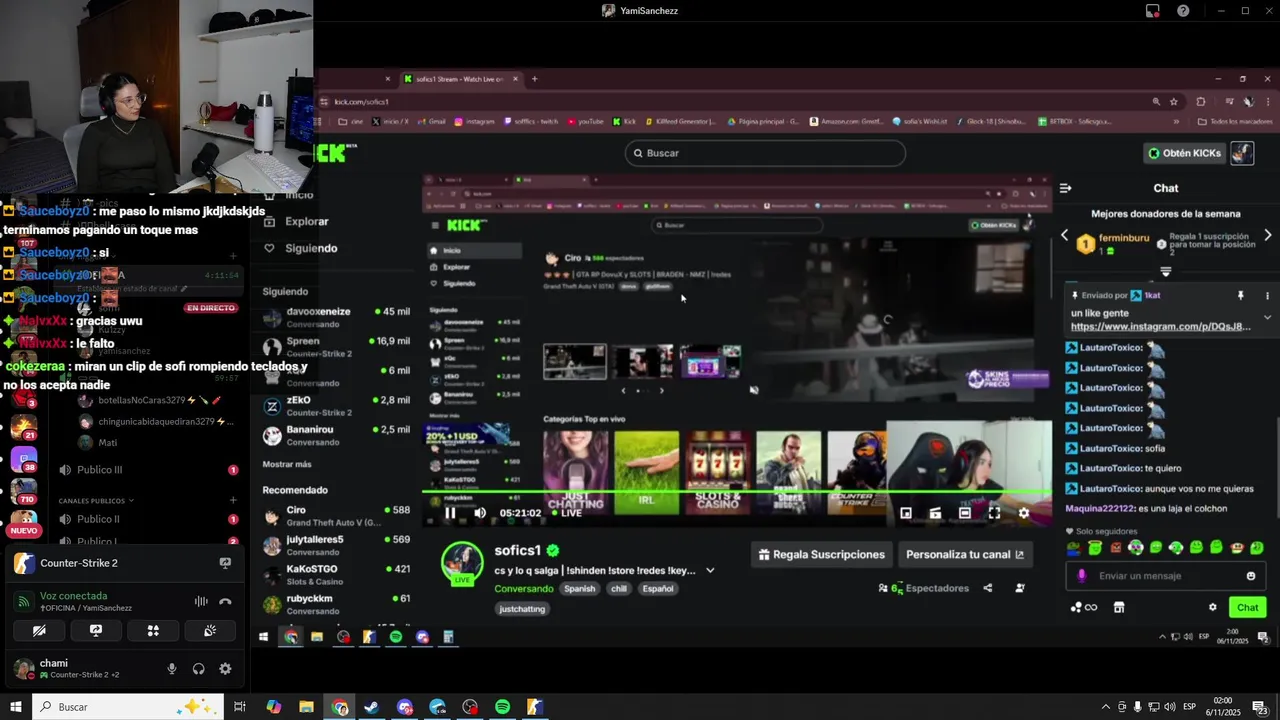The width and height of the screenshot is (1280, 720).
Task: Open stream player settings gear
Action: pyautogui.click(x=1023, y=513)
